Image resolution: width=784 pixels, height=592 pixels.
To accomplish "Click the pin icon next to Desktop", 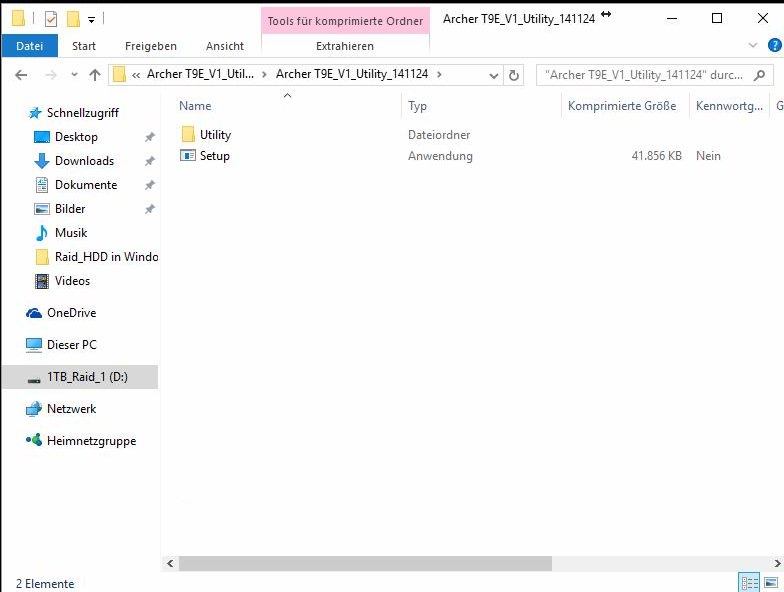I will (150, 137).
